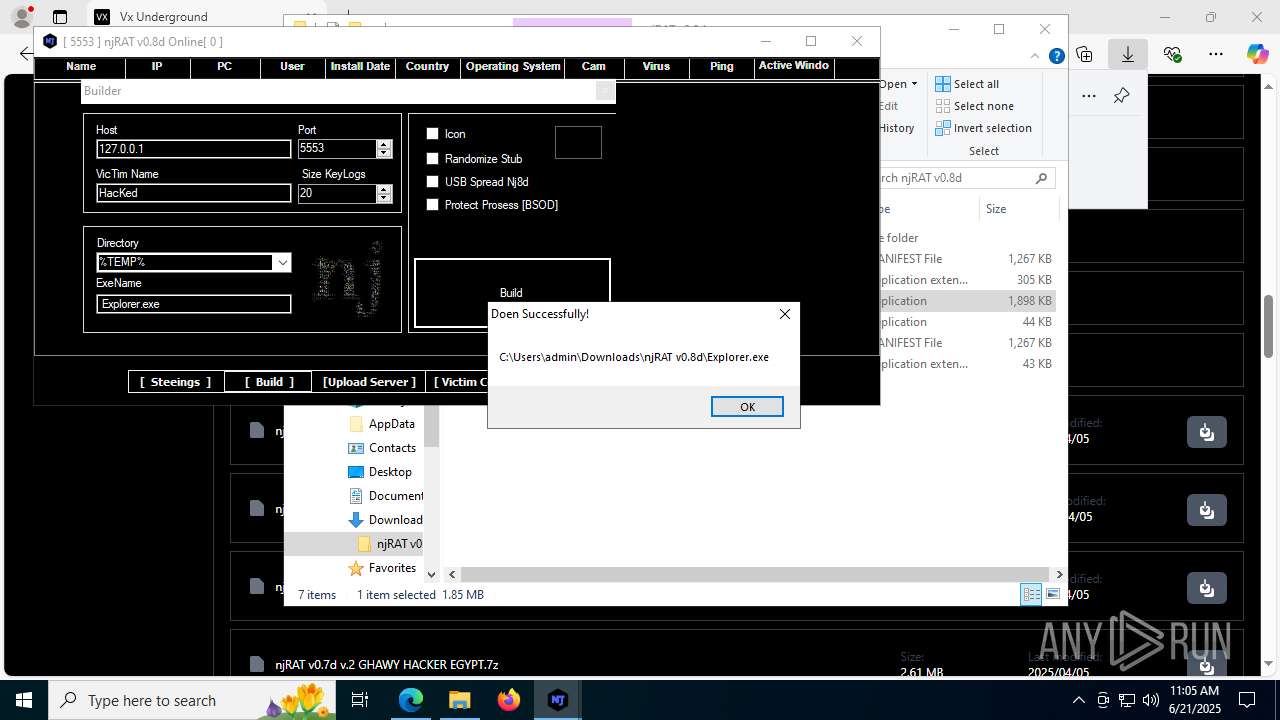Select the Name column header

click(81, 67)
